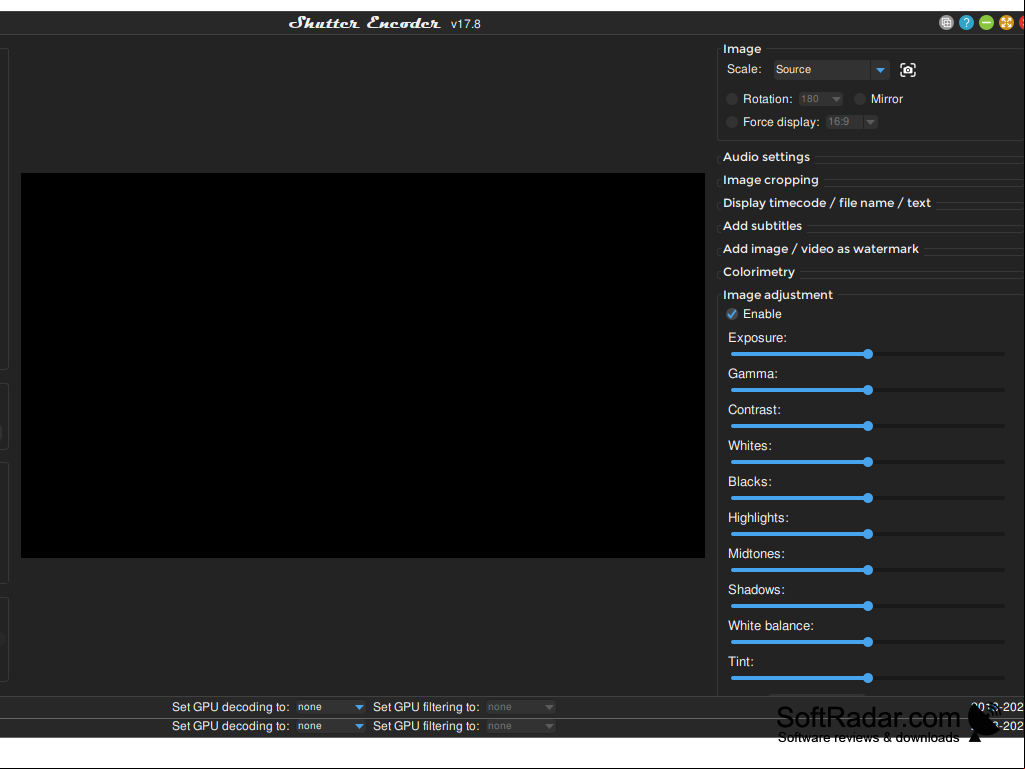Expand the Colorimetry section
1025x769 pixels.
tap(758, 272)
